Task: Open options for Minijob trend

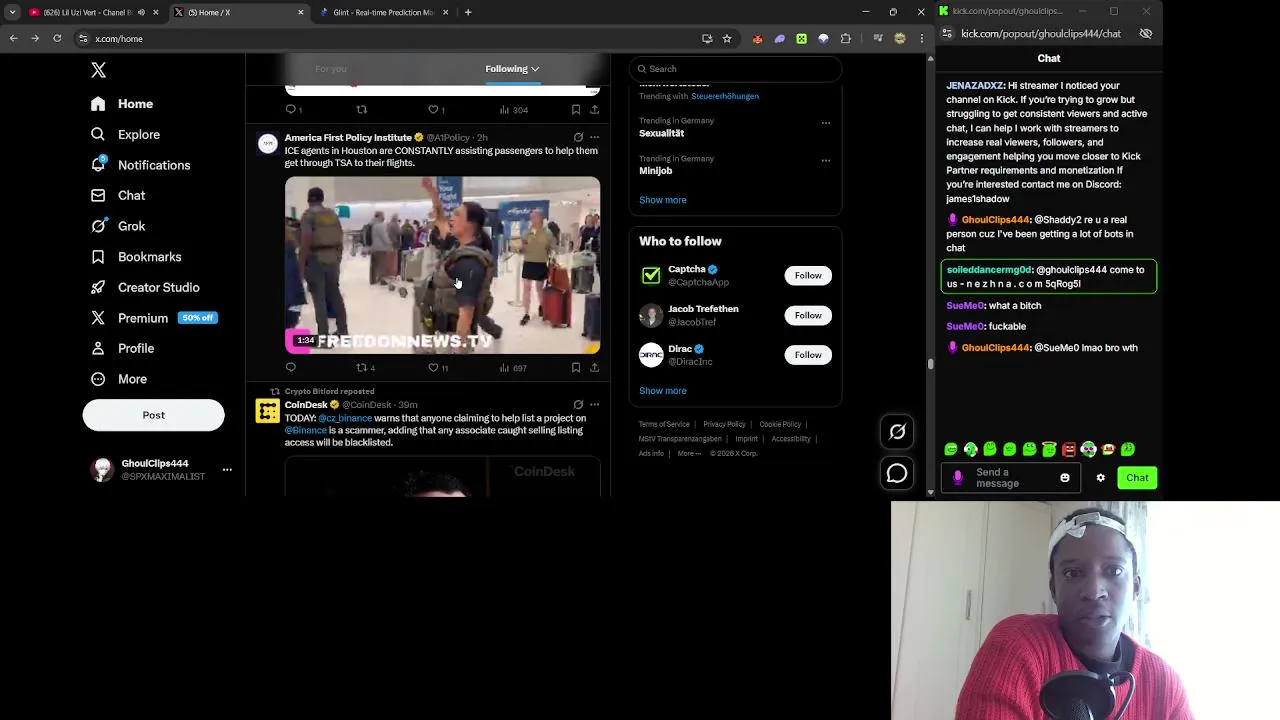Action: [x=826, y=160]
